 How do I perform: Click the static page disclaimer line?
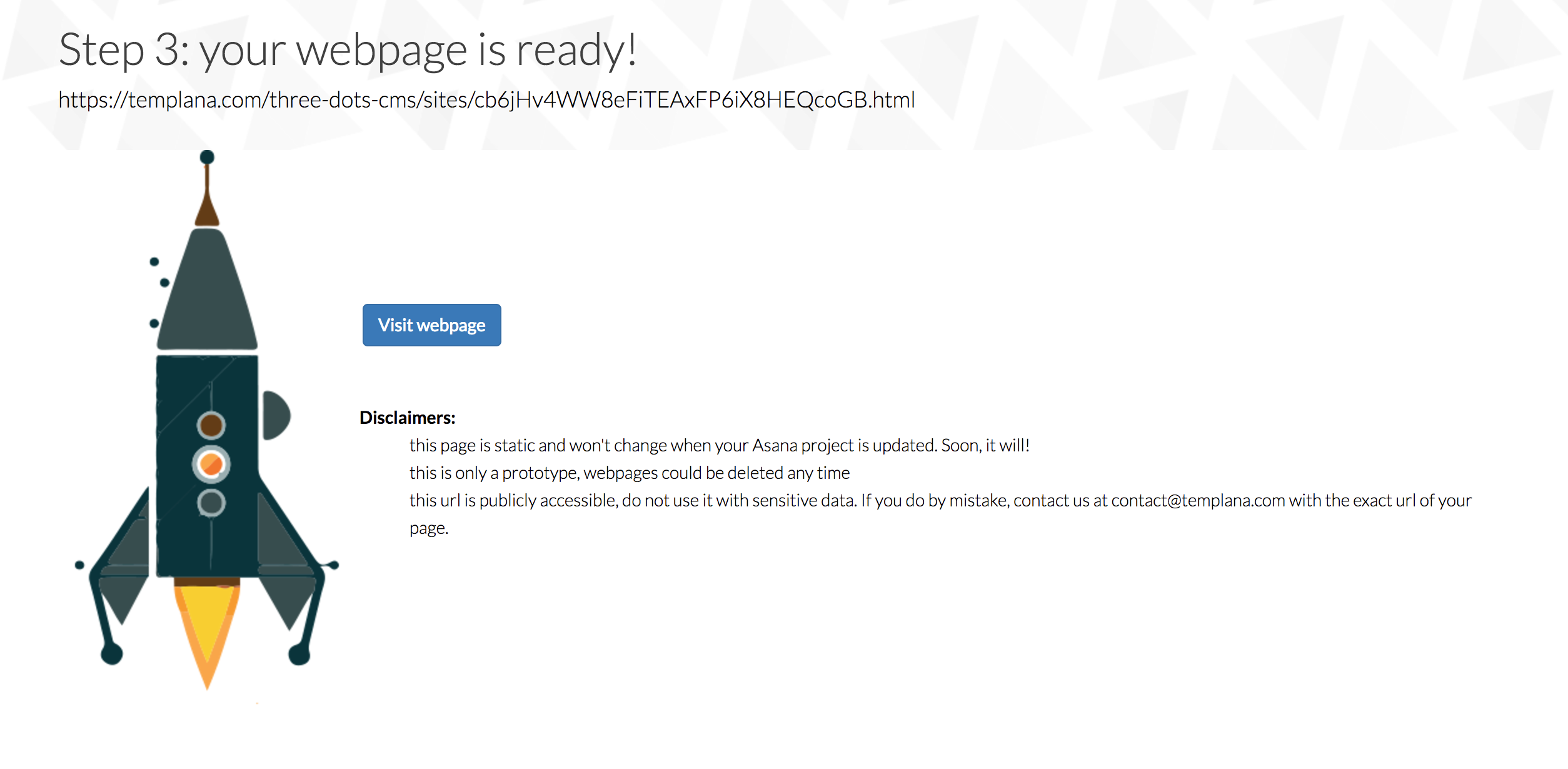click(719, 446)
